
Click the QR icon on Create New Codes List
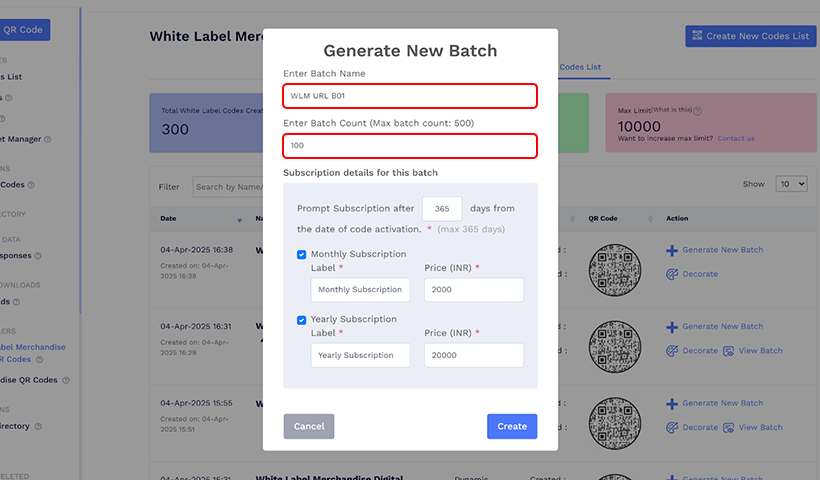(x=696, y=36)
